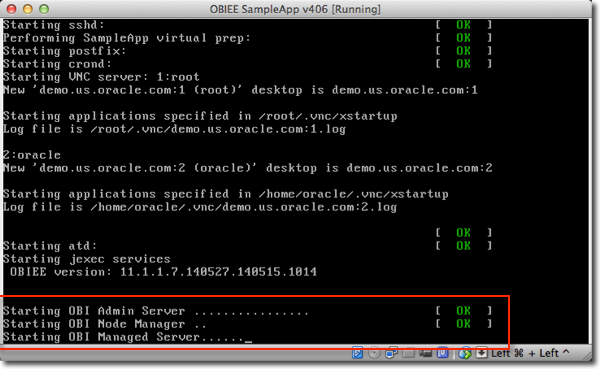Click the hard disk activity status icon
This screenshot has height=369, width=600.
(x=357, y=353)
